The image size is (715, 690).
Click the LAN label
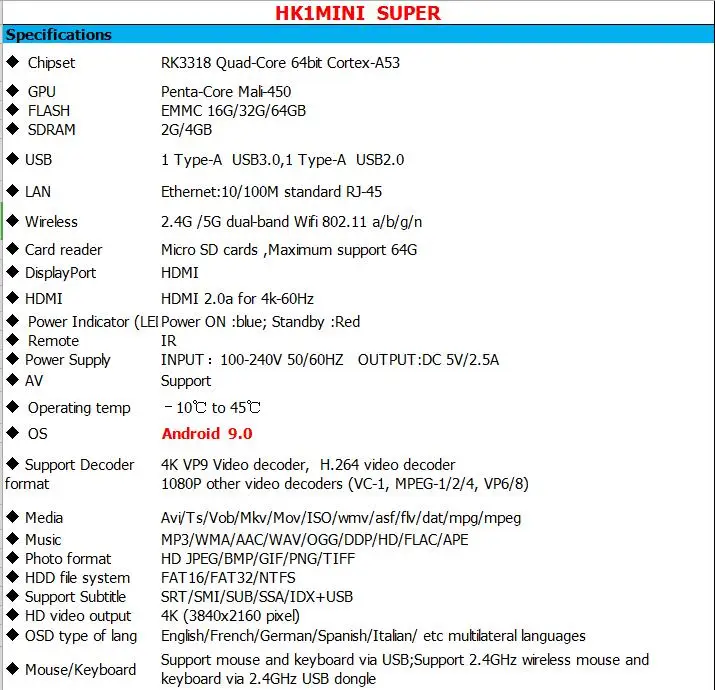(38, 192)
